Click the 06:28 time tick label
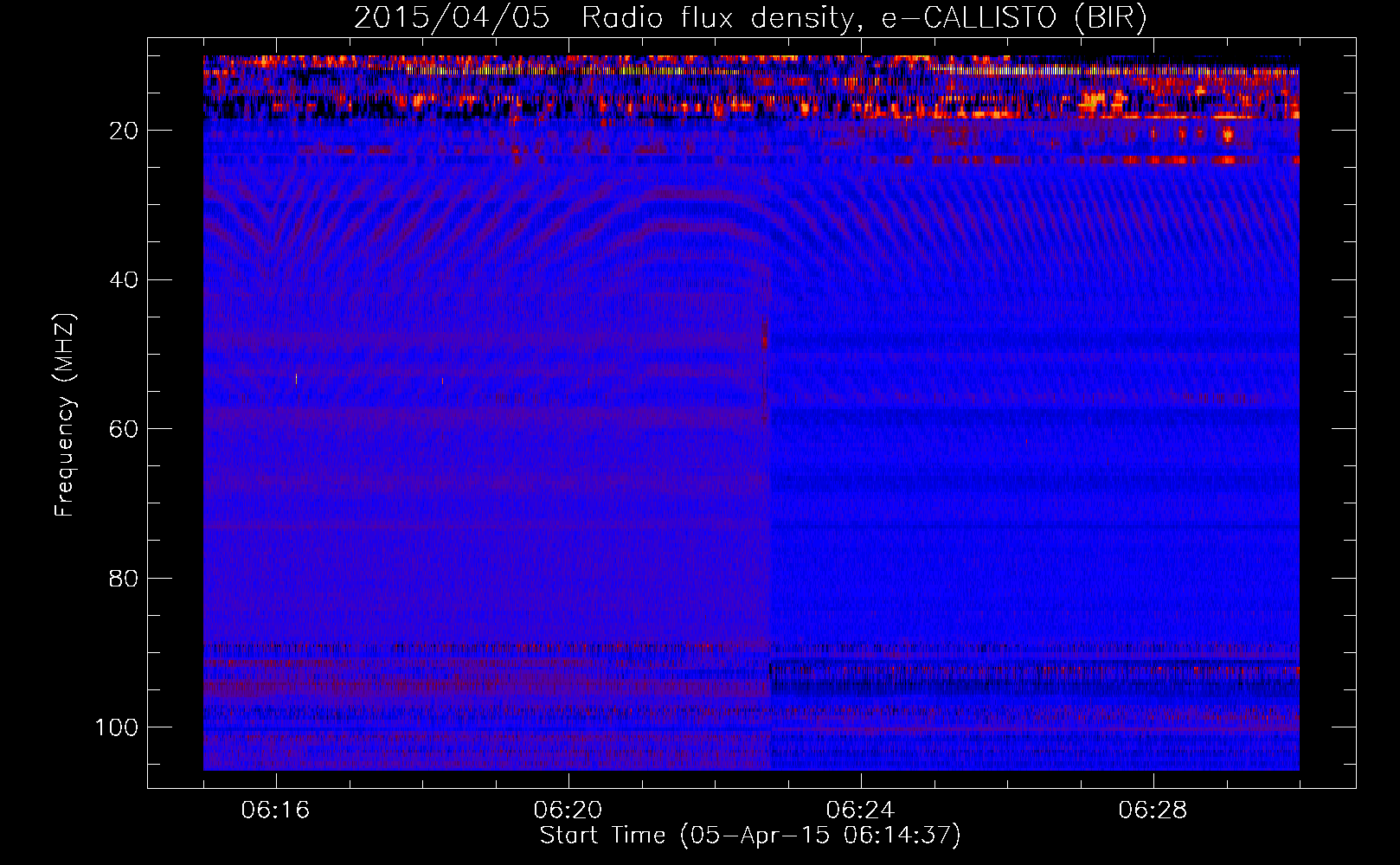This screenshot has height=865, width=1400. 1153,811
